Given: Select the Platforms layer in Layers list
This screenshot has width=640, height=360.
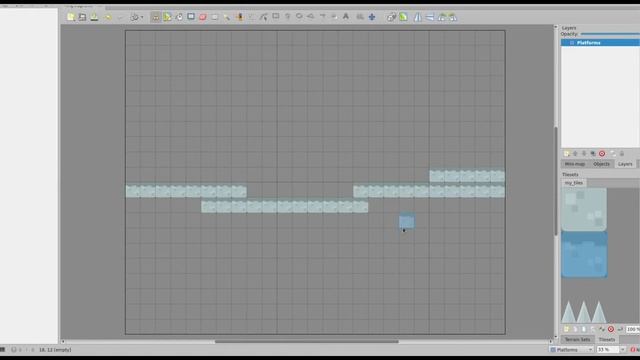Looking at the screenshot, I should pyautogui.click(x=600, y=43).
